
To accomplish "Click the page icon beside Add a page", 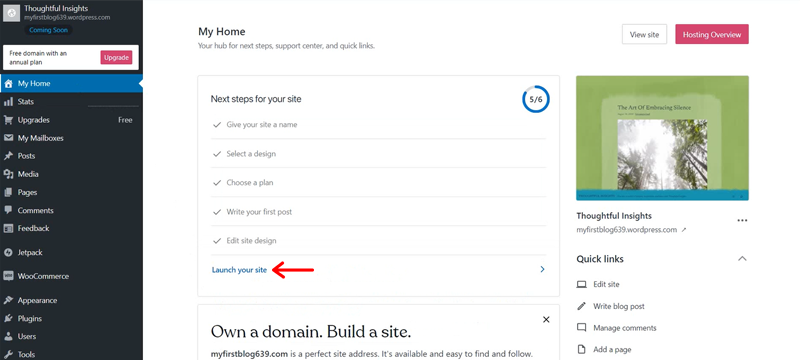I will click(581, 349).
